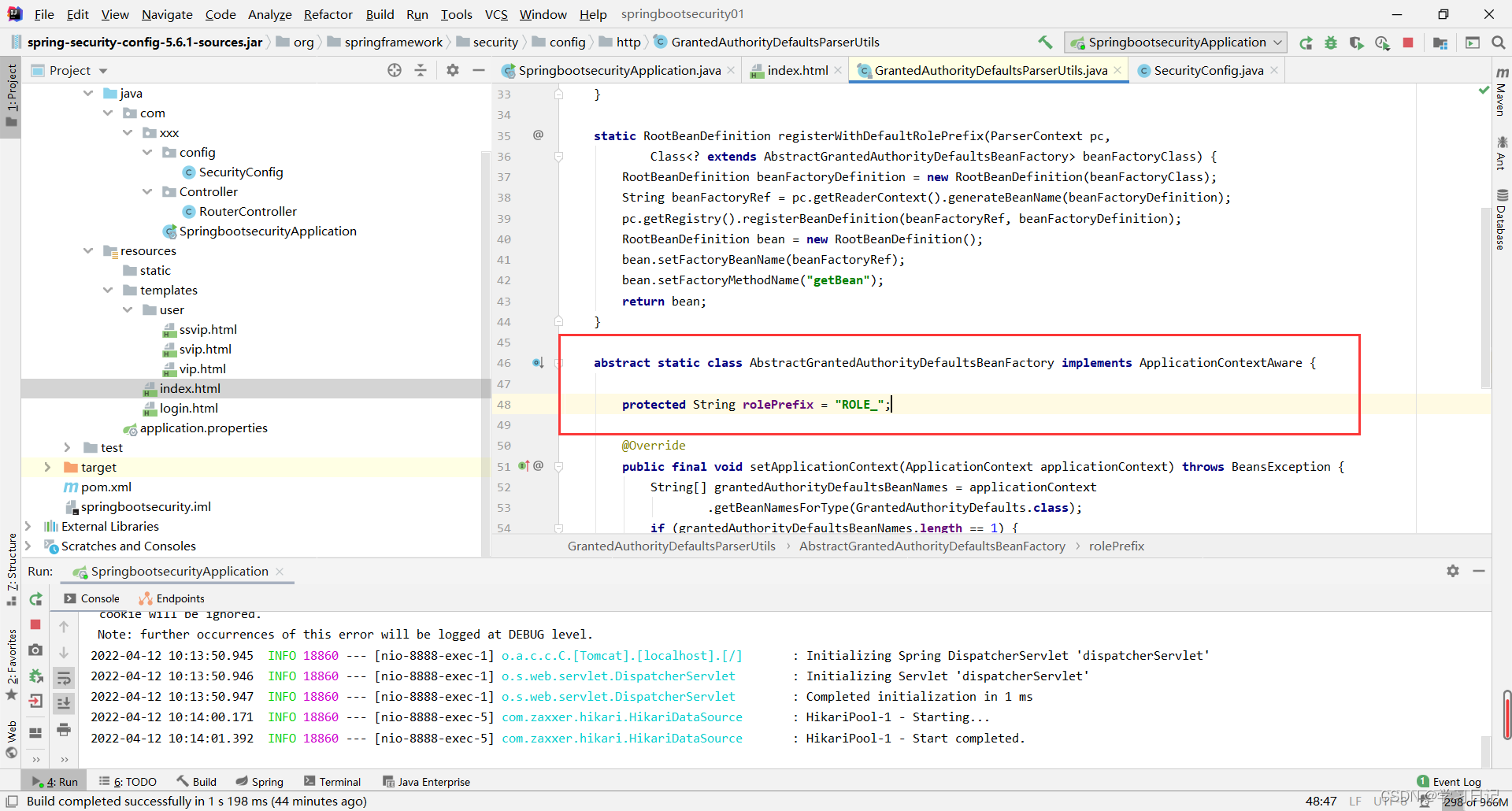The width and height of the screenshot is (1512, 811).
Task: Toggle the 2: Favorites side tool button
Action: coord(11,664)
